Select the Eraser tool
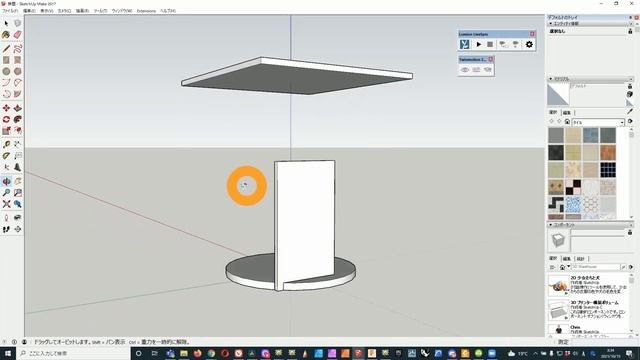640x360 pixels. click(x=17, y=35)
